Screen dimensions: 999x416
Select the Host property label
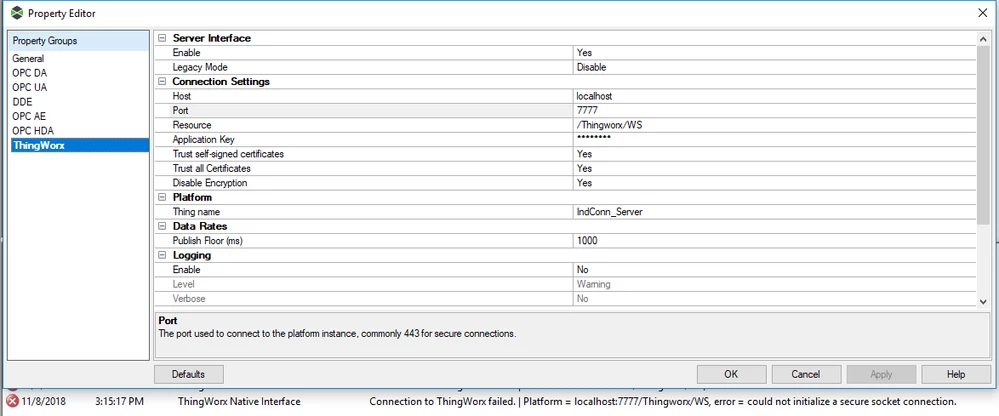(182, 96)
